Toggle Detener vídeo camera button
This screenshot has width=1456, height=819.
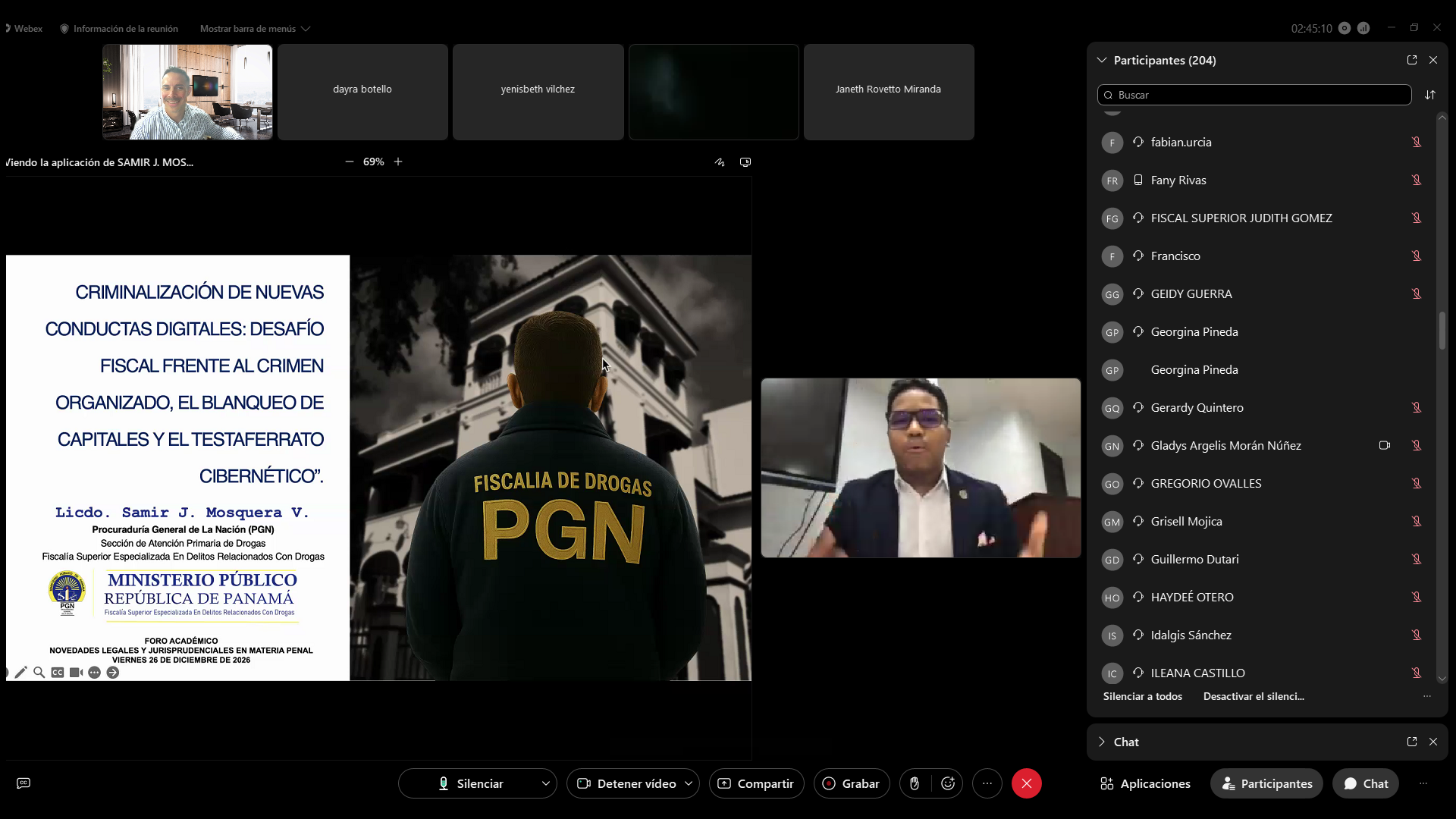point(626,783)
